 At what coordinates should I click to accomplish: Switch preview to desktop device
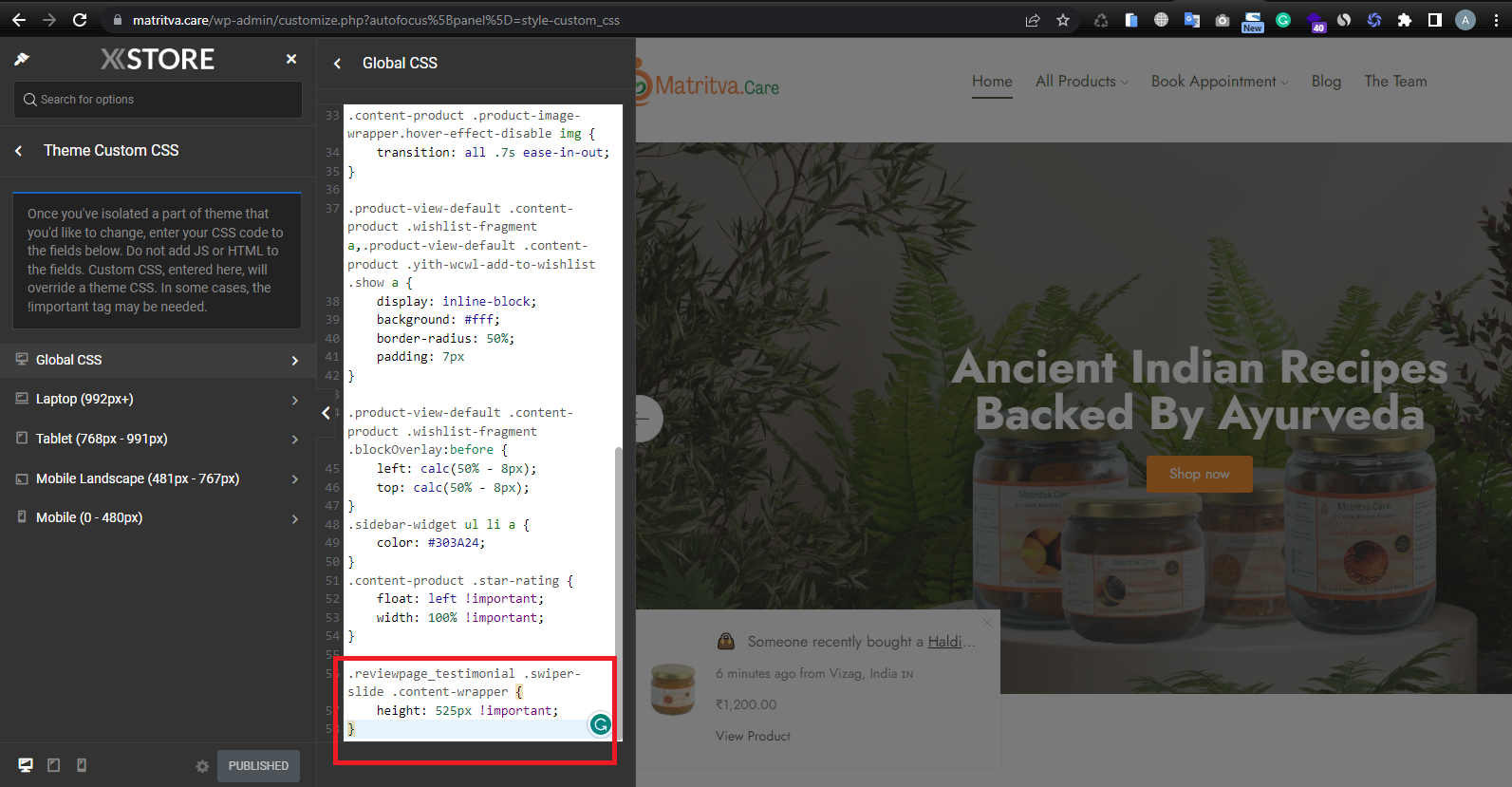[x=26, y=765]
